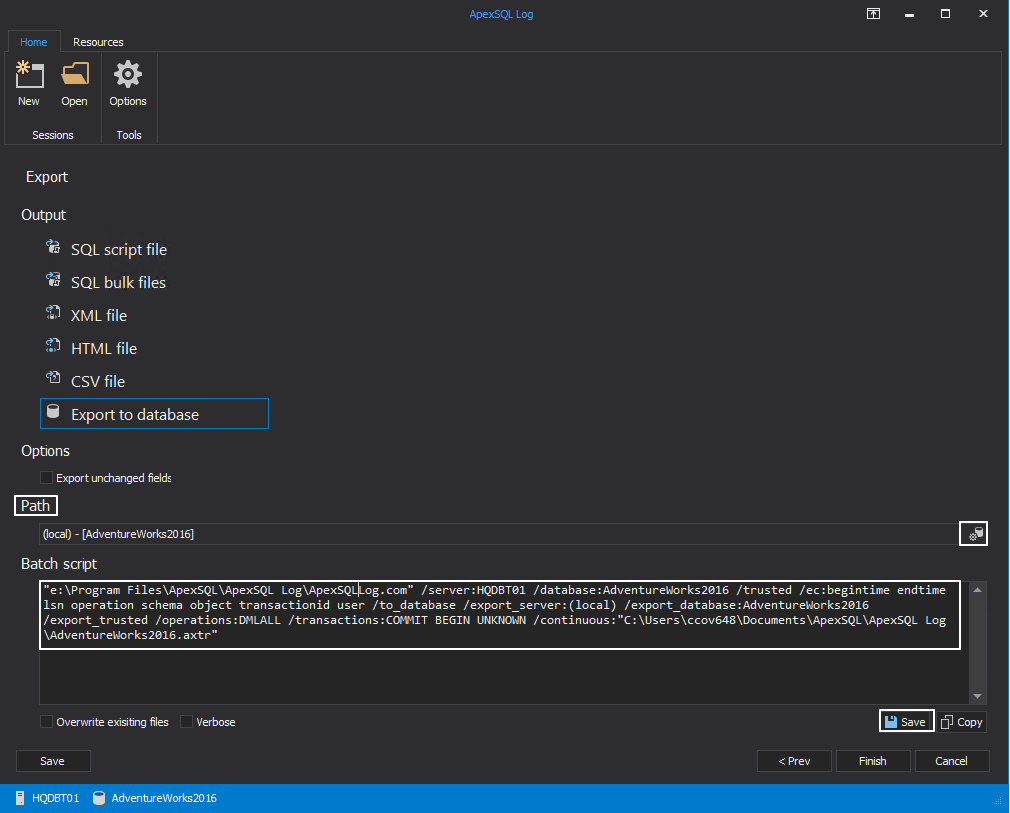Choose SQL bulk files output
This screenshot has height=813, width=1010.
(x=118, y=283)
